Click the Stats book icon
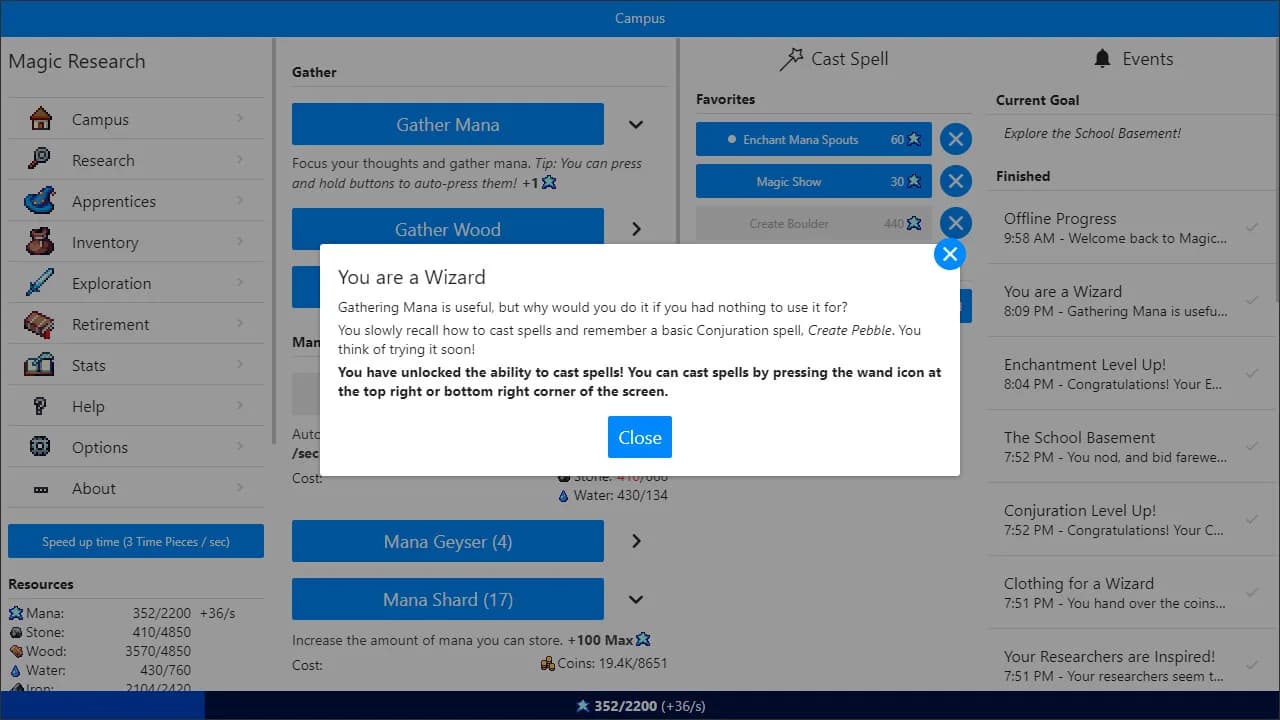 (40, 365)
